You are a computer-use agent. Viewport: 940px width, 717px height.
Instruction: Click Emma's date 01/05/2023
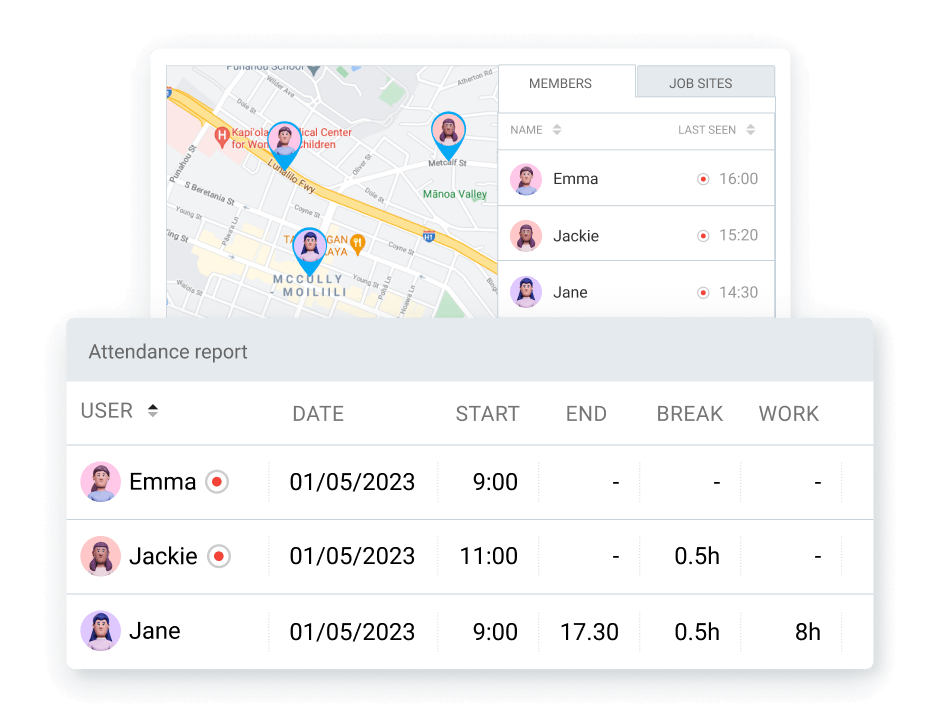click(x=352, y=482)
